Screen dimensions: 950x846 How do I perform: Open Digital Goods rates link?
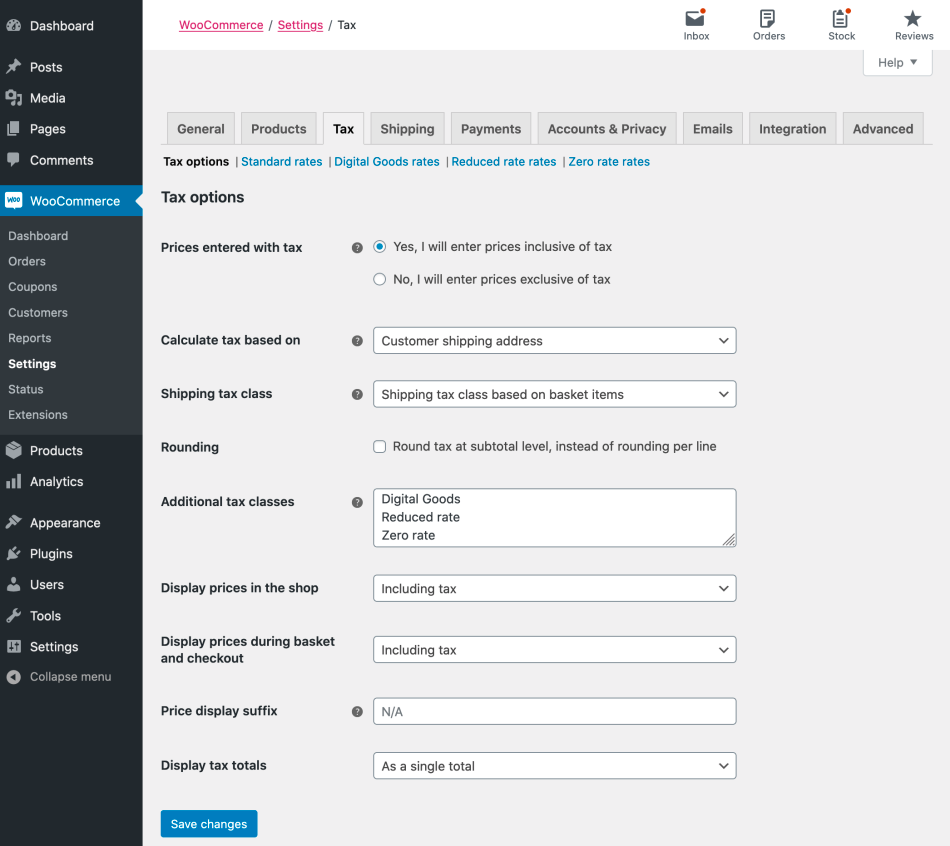pos(387,162)
